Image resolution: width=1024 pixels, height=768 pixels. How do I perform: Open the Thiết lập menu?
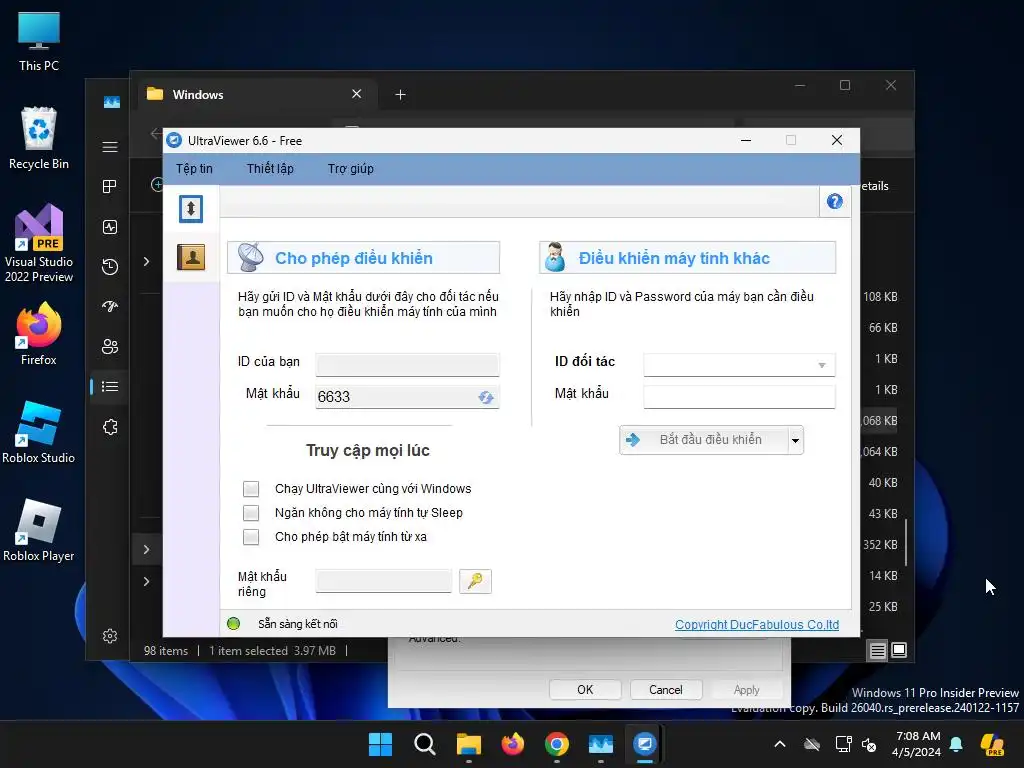point(270,168)
